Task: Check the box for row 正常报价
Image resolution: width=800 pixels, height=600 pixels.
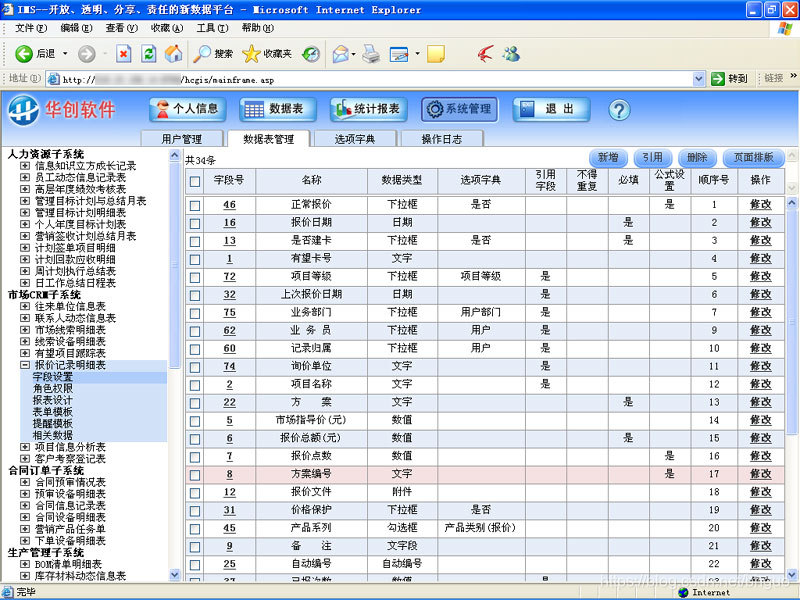Action: click(x=195, y=206)
